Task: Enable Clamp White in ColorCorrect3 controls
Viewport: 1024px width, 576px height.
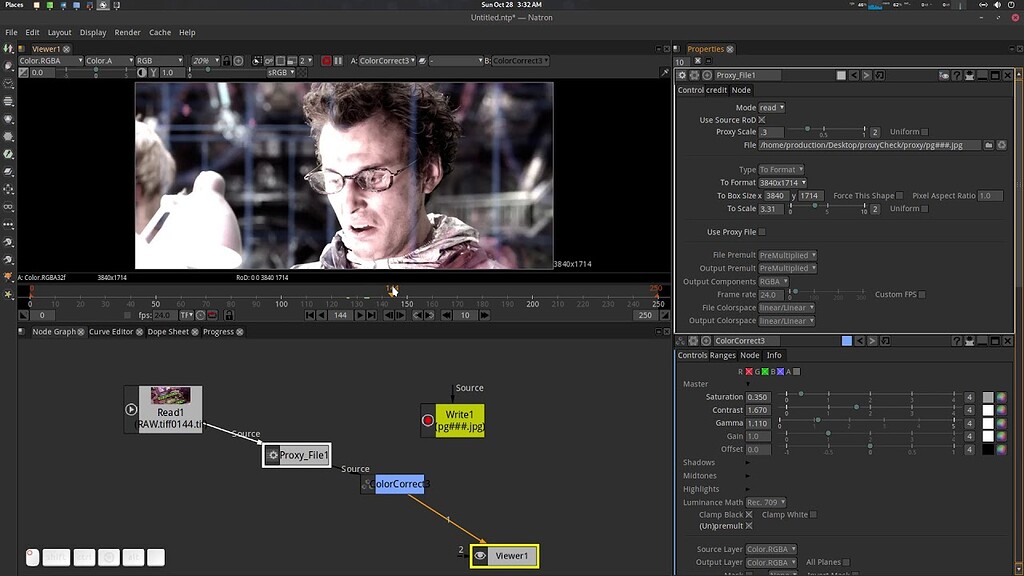Action: point(812,514)
